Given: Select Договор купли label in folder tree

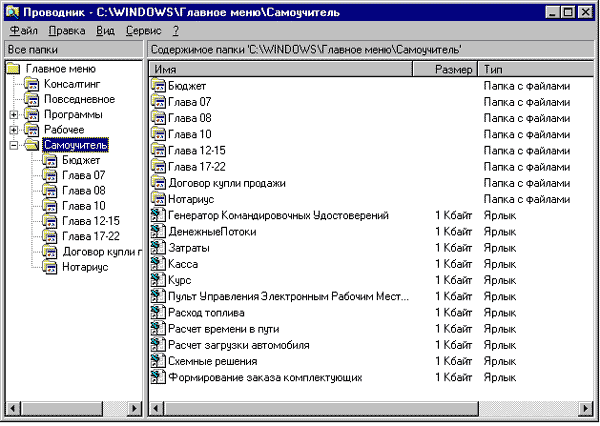Looking at the screenshot, I should tap(102, 252).
